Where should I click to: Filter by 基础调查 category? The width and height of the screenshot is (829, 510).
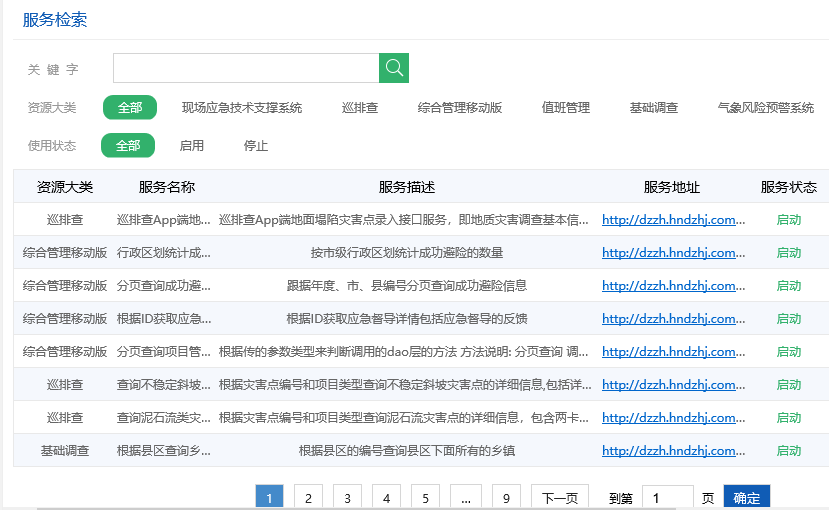pyautogui.click(x=654, y=108)
